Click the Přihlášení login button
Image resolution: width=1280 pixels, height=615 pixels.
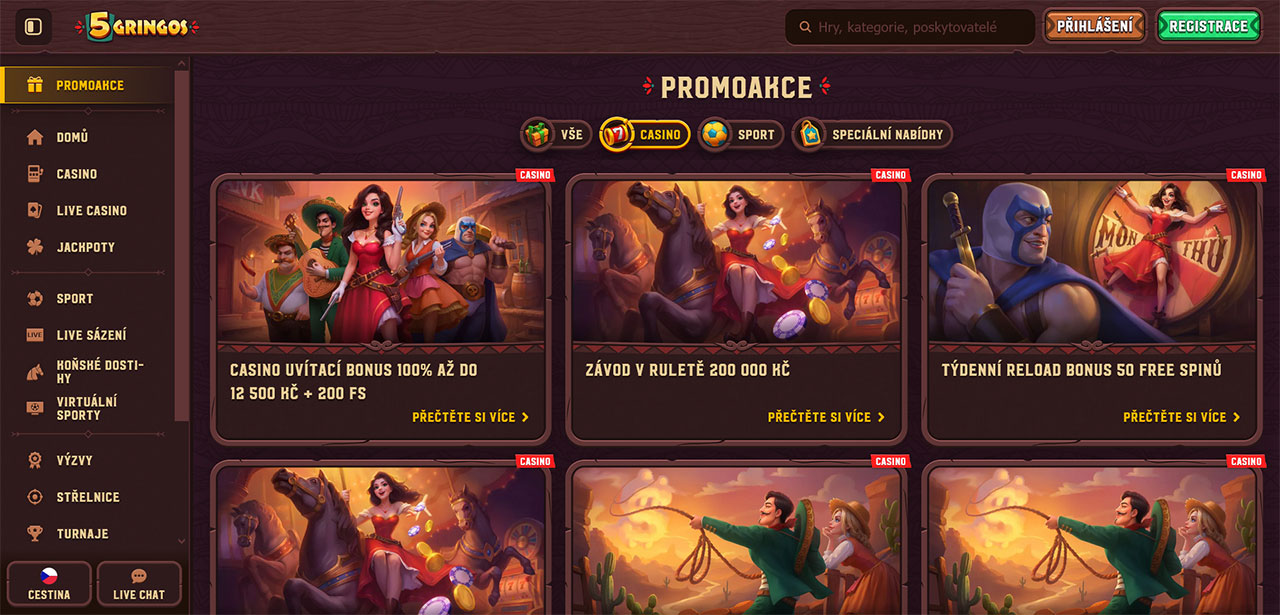(1095, 26)
